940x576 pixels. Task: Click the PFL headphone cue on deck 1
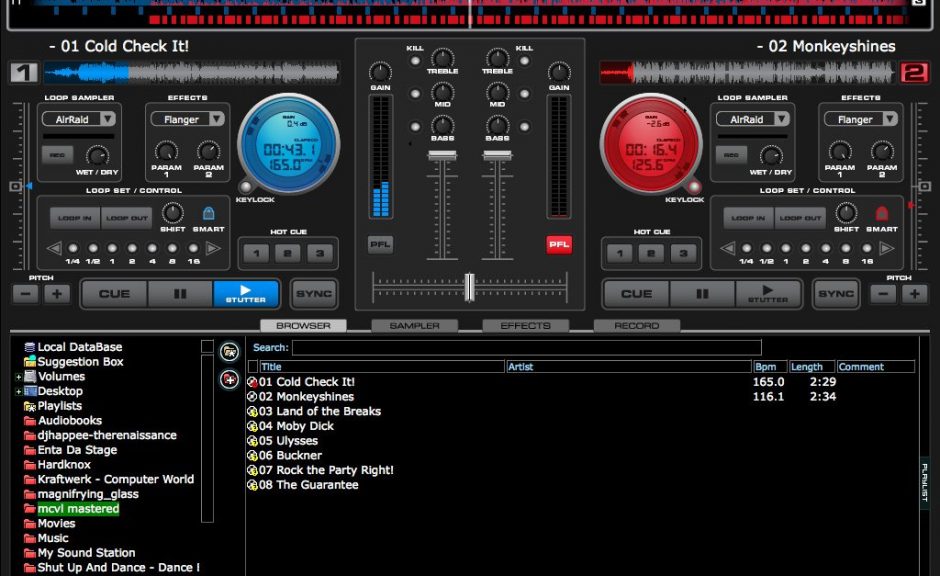(x=380, y=244)
